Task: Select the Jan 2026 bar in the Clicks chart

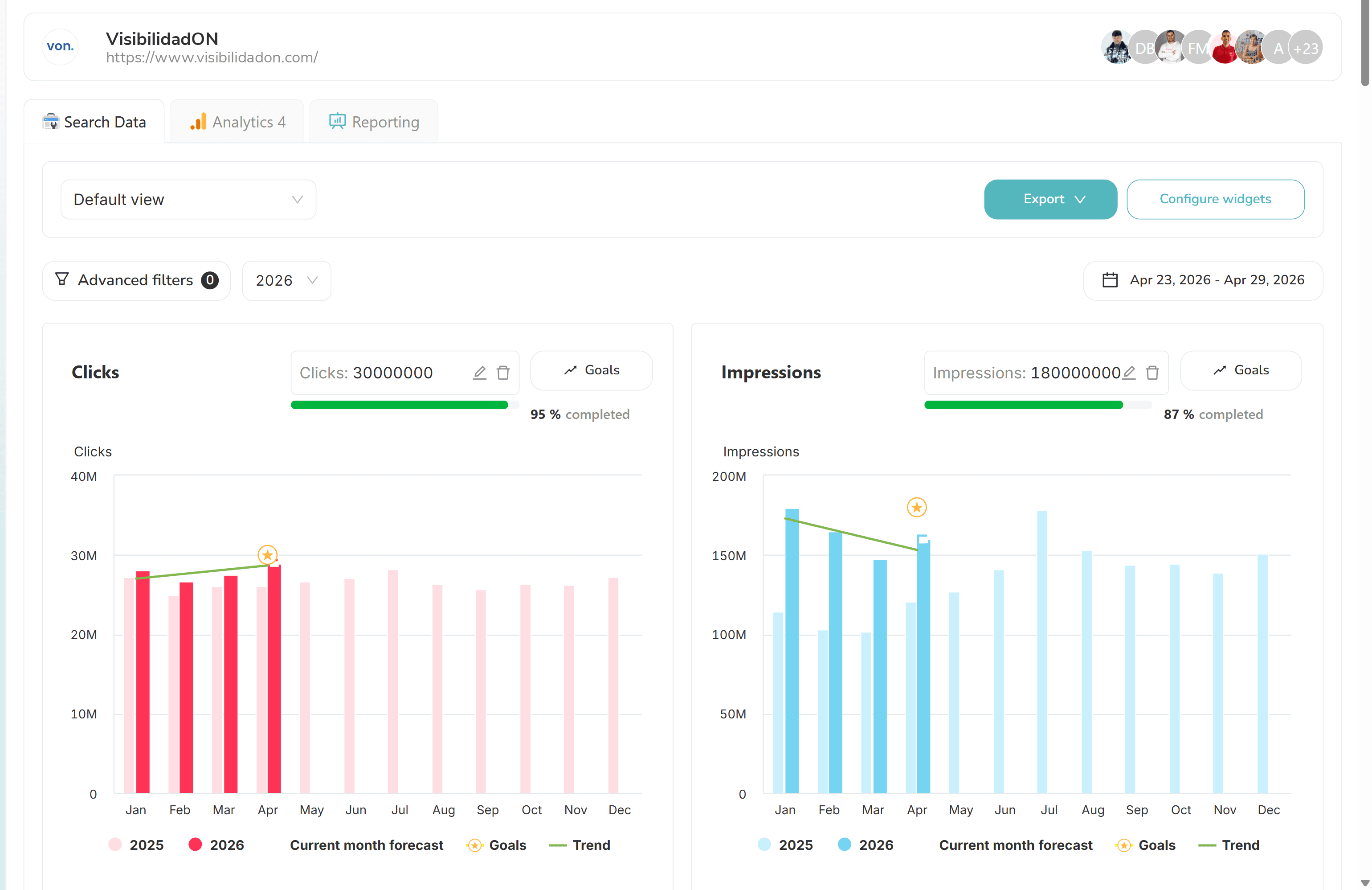Action: click(x=143, y=682)
